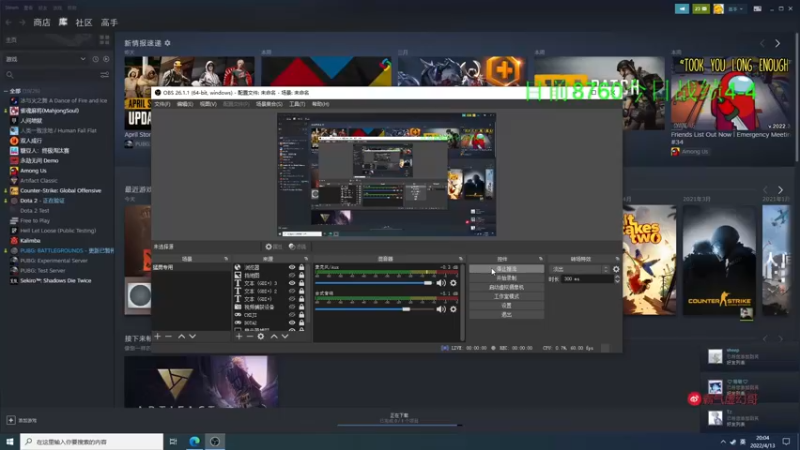Switch to the 库 tab in Steam

click(x=63, y=22)
